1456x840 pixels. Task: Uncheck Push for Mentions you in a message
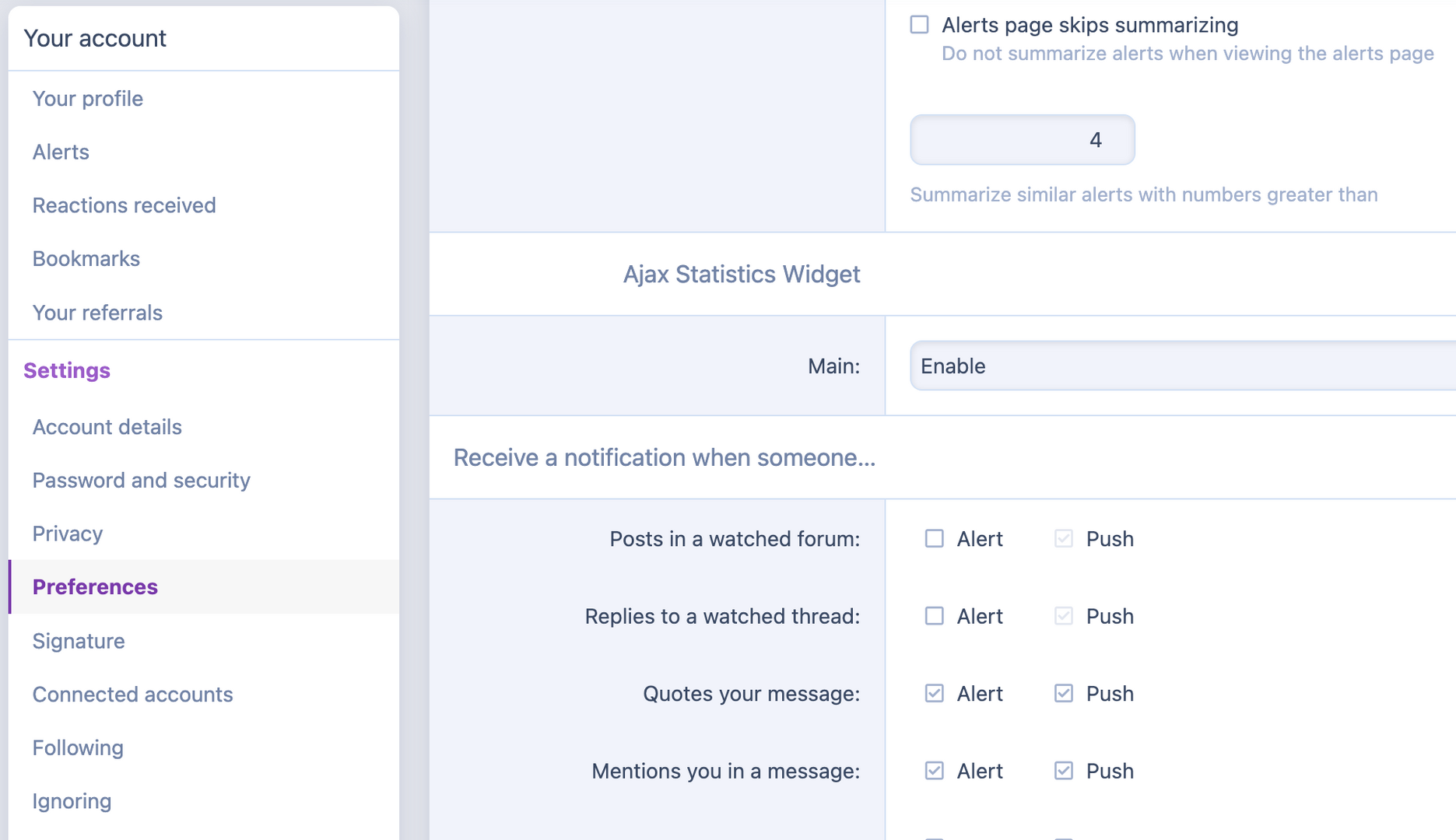tap(1063, 771)
